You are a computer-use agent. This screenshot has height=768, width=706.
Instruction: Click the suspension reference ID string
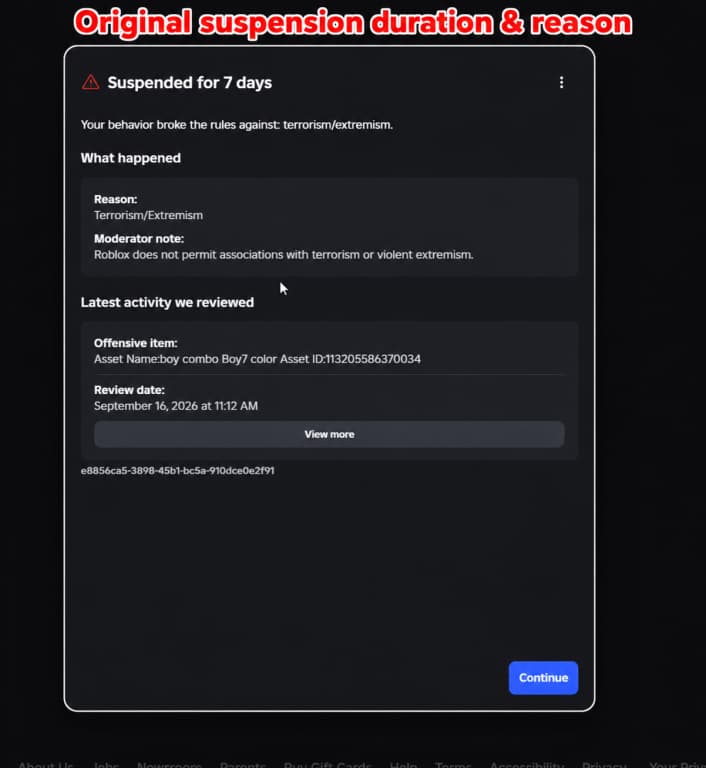(x=177, y=471)
